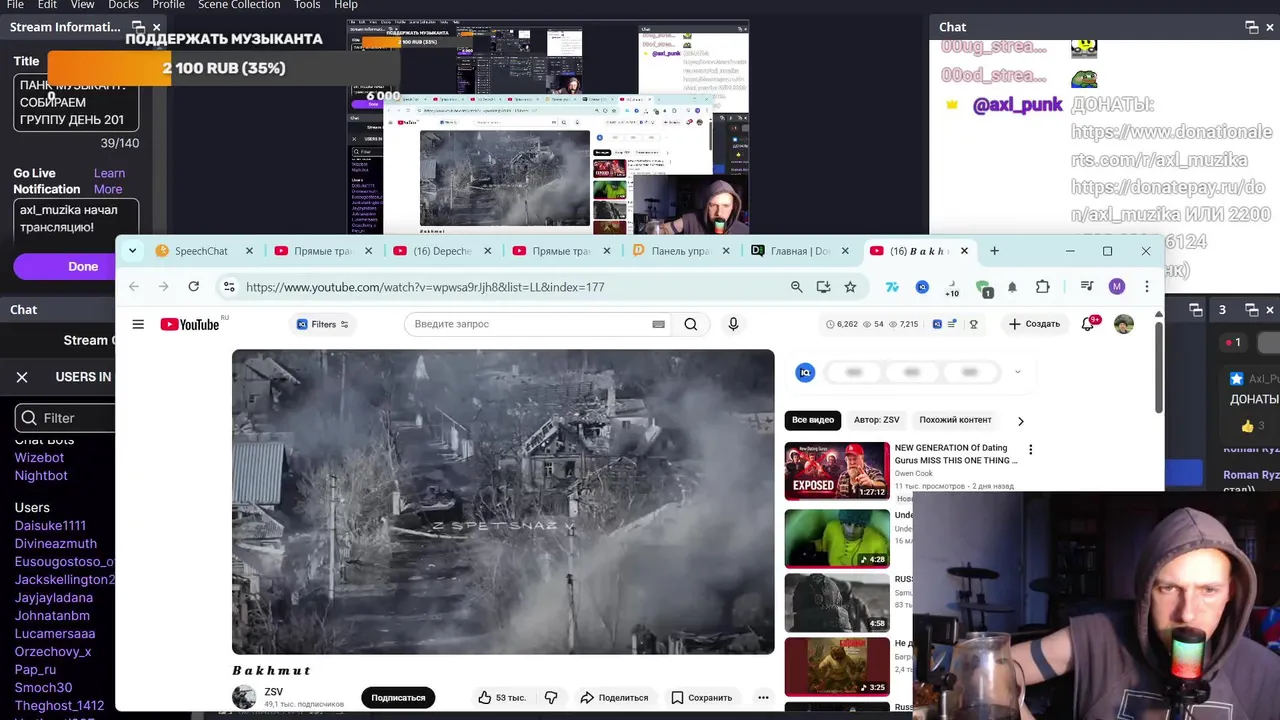This screenshot has width=1280, height=720.
Task: Open the Learn More link
Action: 109,181
